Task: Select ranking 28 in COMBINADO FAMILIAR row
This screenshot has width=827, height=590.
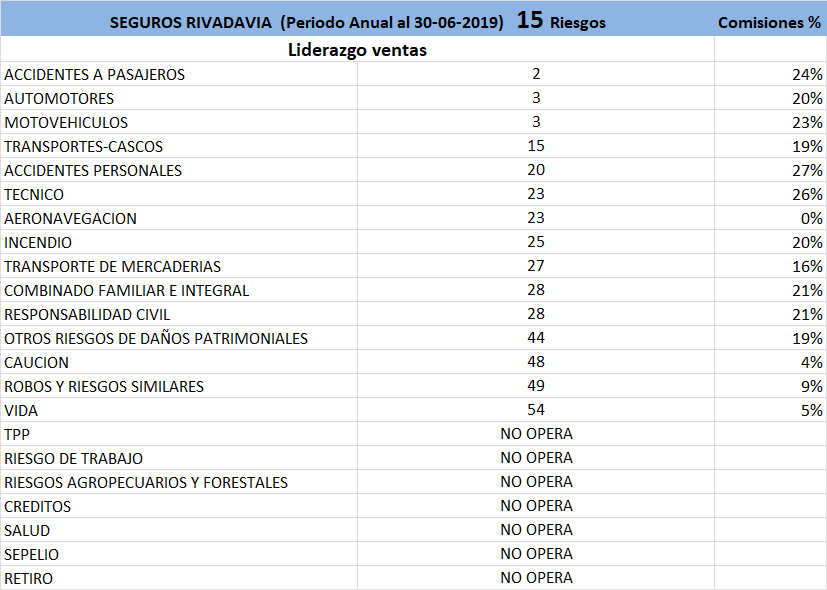Action: 536,289
